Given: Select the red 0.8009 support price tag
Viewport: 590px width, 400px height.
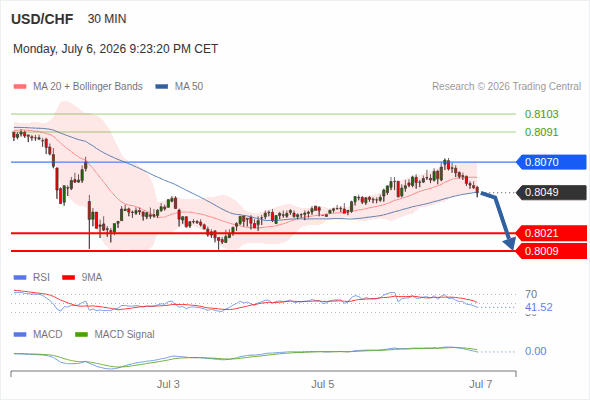Looking at the screenshot, I should (x=551, y=251).
